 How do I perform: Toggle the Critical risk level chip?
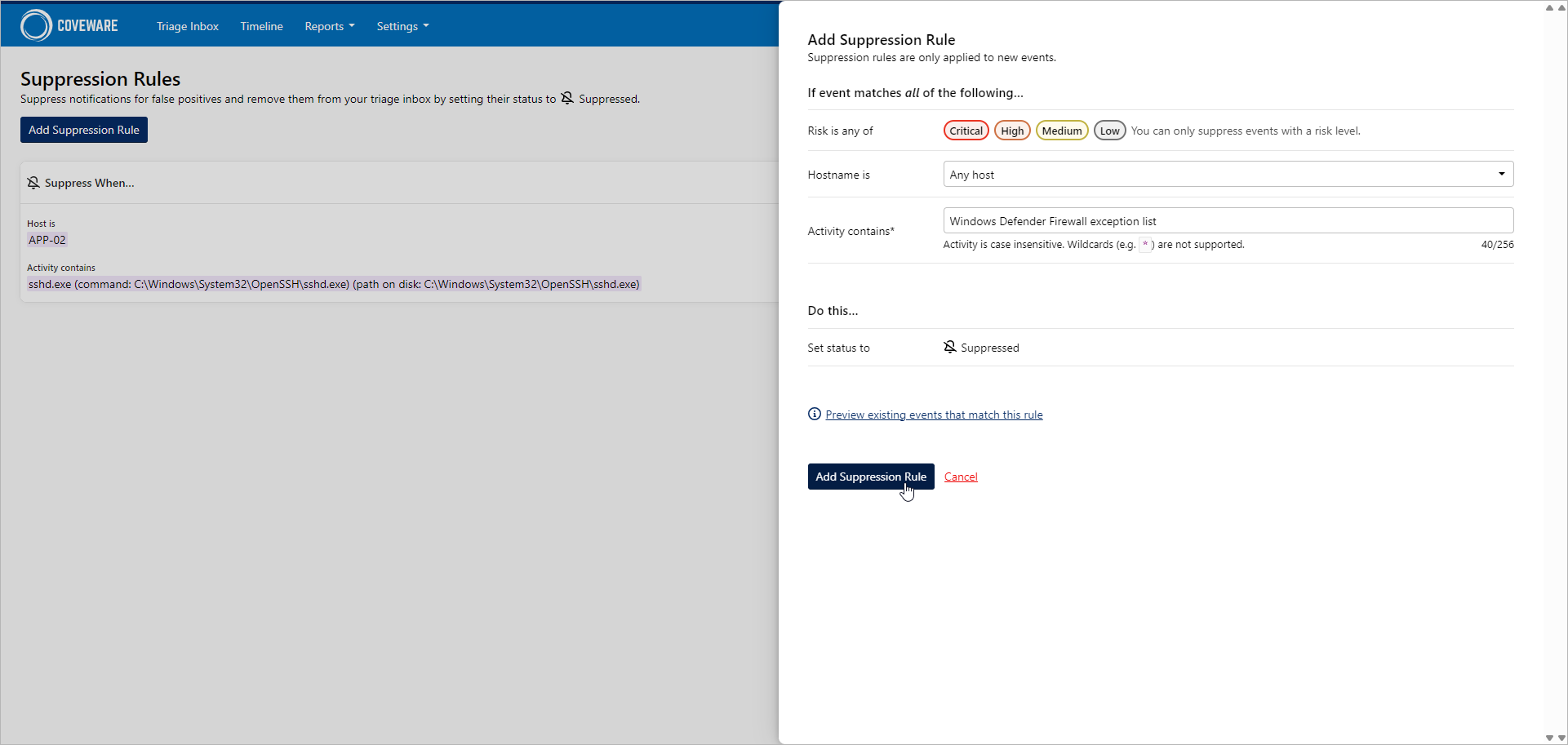point(966,131)
